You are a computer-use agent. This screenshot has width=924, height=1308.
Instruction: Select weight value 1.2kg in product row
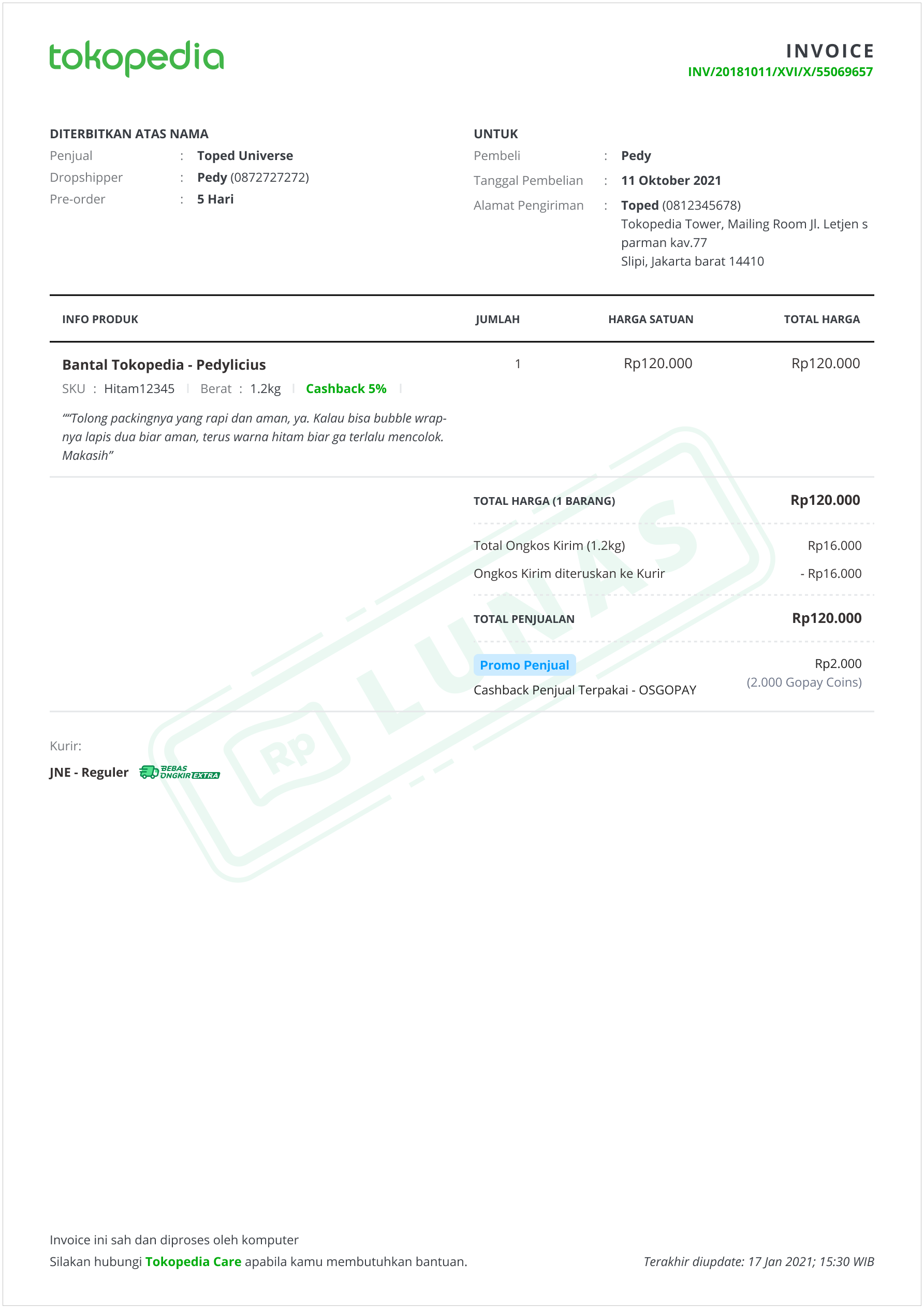coord(266,388)
